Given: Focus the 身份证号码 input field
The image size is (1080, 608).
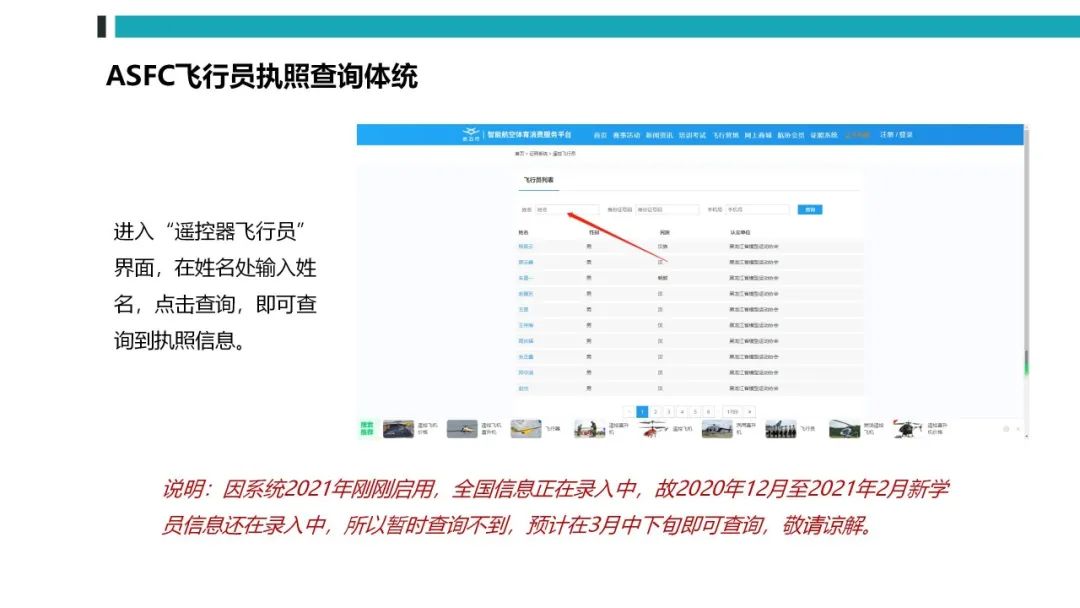Looking at the screenshot, I should (x=667, y=209).
